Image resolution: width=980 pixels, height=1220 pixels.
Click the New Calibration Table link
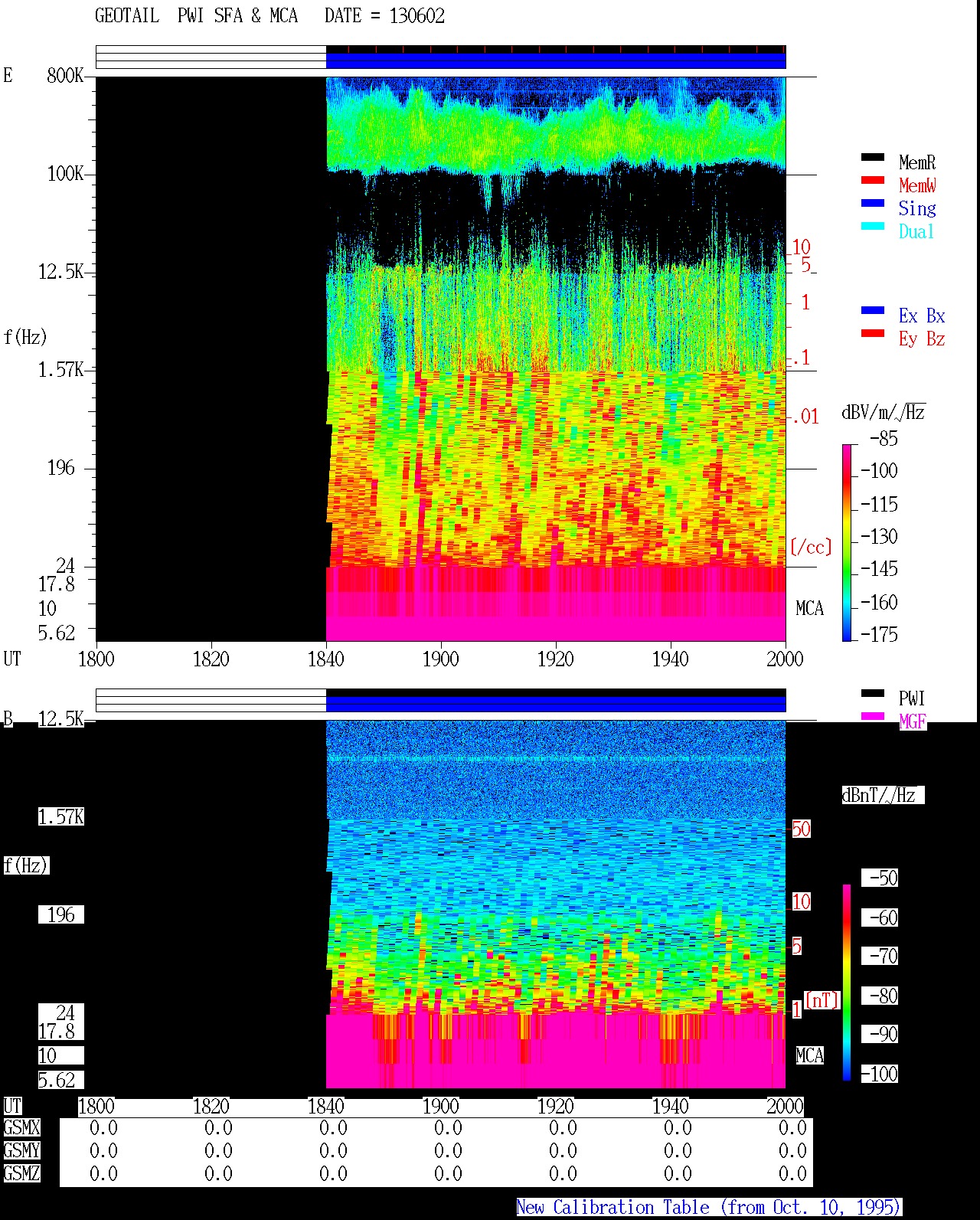[x=709, y=1208]
